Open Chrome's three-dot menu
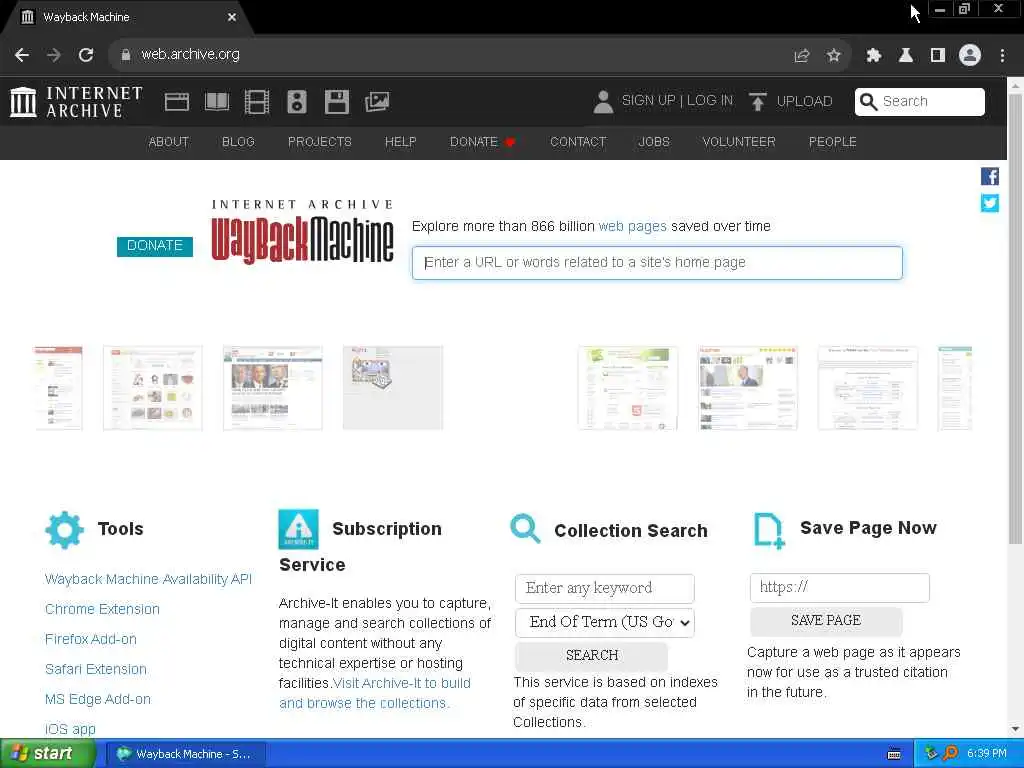 click(x=1002, y=56)
